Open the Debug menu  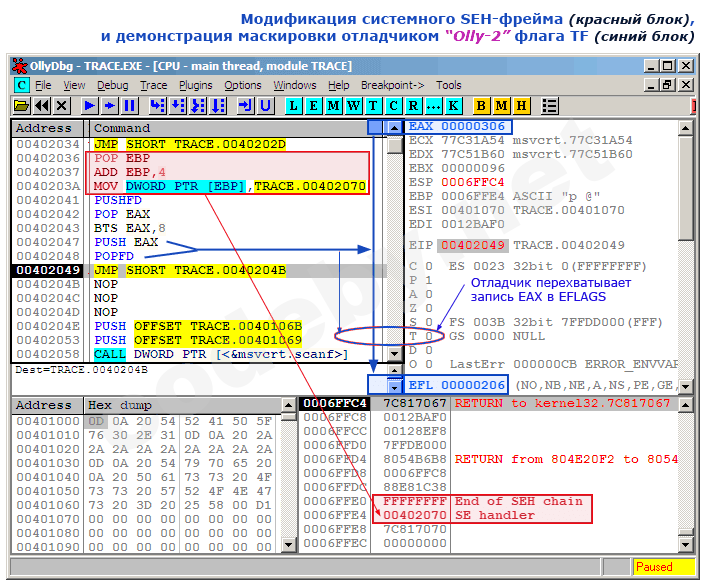112,85
